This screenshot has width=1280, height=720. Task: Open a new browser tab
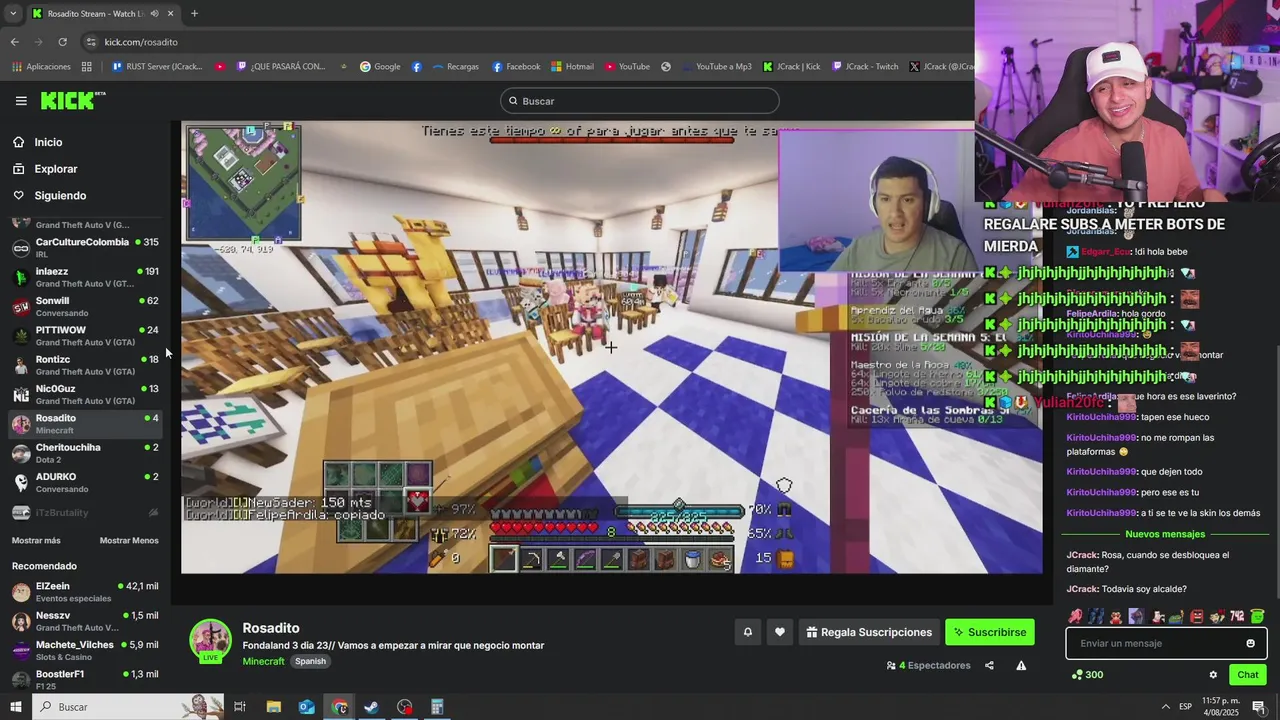pyautogui.click(x=194, y=13)
